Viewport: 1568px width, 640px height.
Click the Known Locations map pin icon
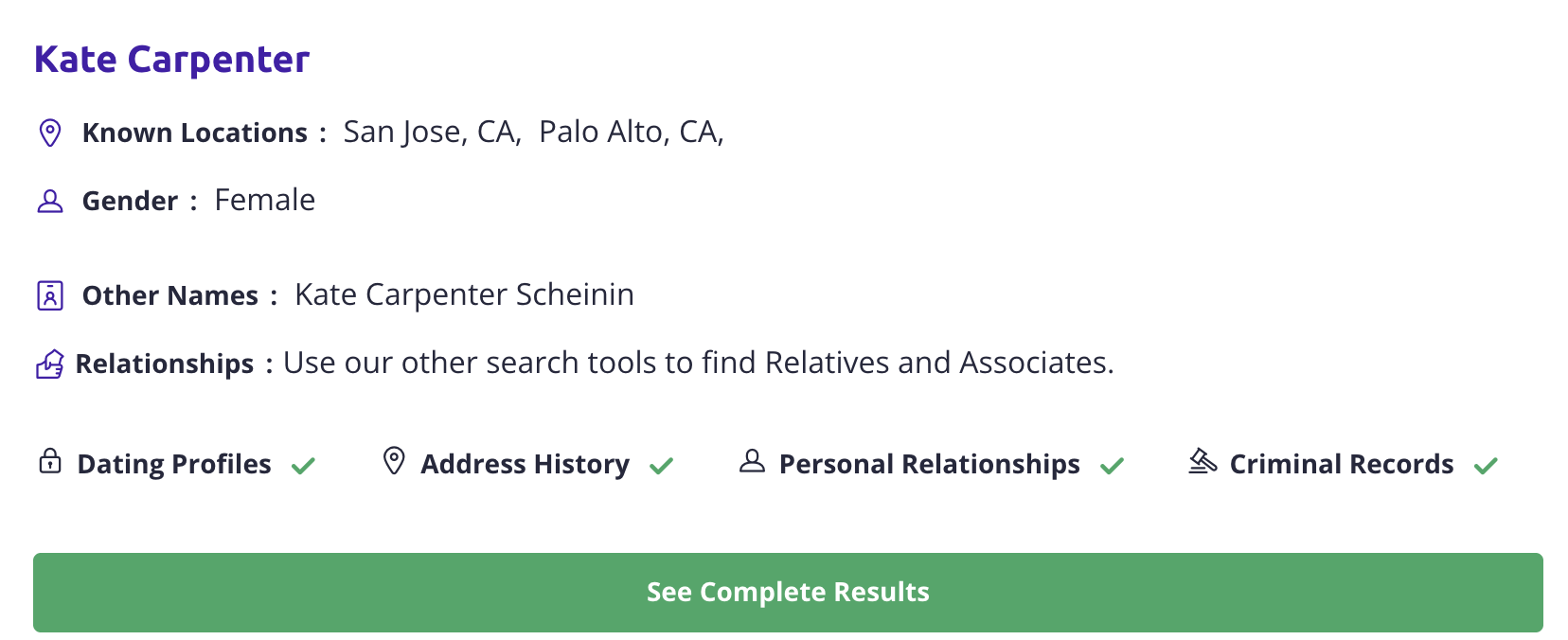coord(50,133)
